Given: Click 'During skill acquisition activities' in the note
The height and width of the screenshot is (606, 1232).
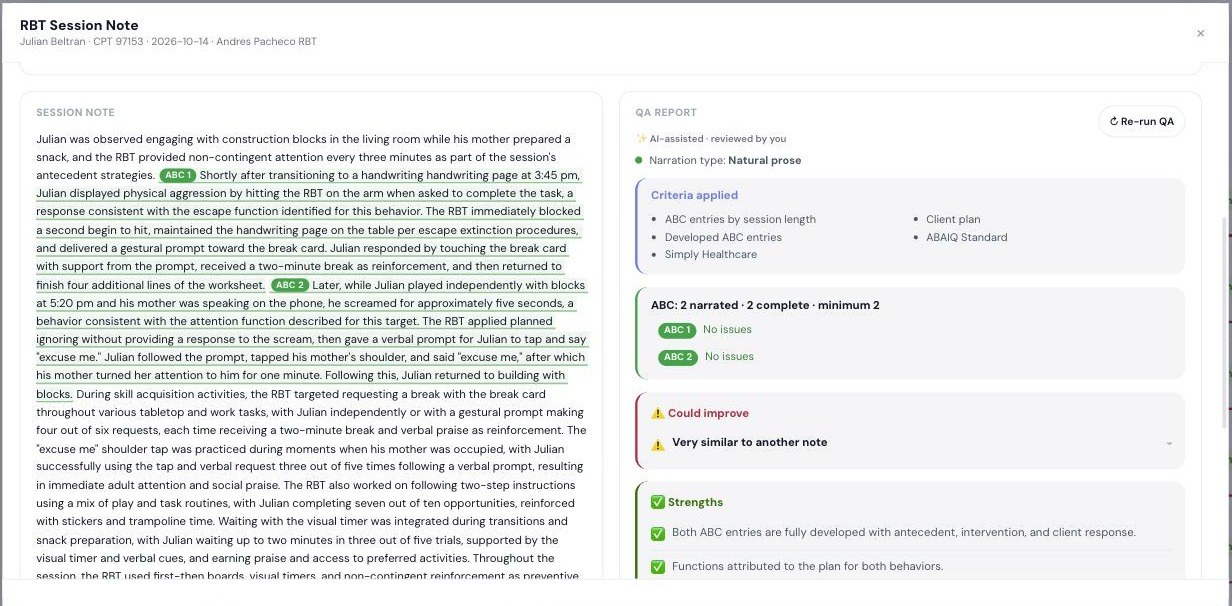Looking at the screenshot, I should click(x=169, y=394).
